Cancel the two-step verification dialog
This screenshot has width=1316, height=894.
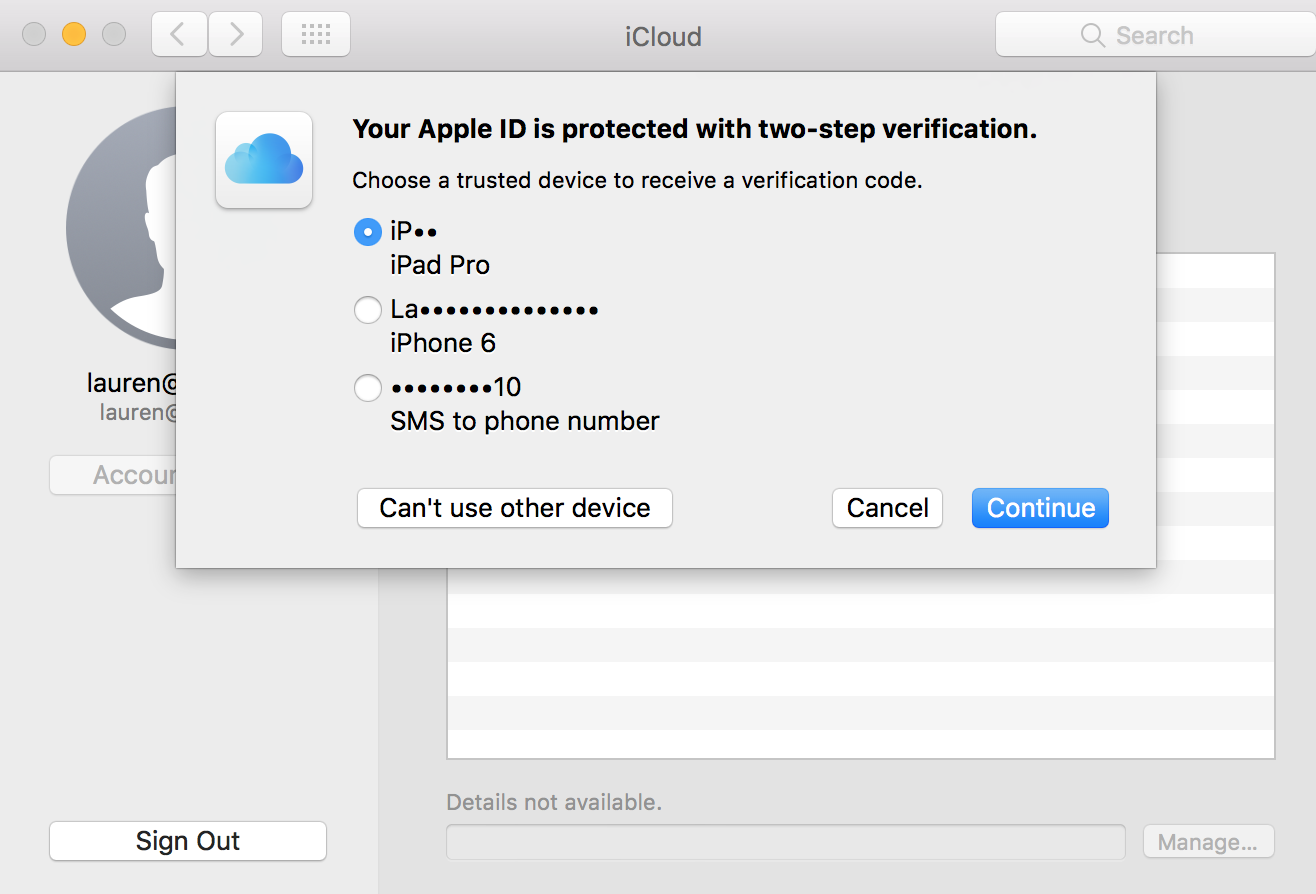pyautogui.click(x=887, y=508)
